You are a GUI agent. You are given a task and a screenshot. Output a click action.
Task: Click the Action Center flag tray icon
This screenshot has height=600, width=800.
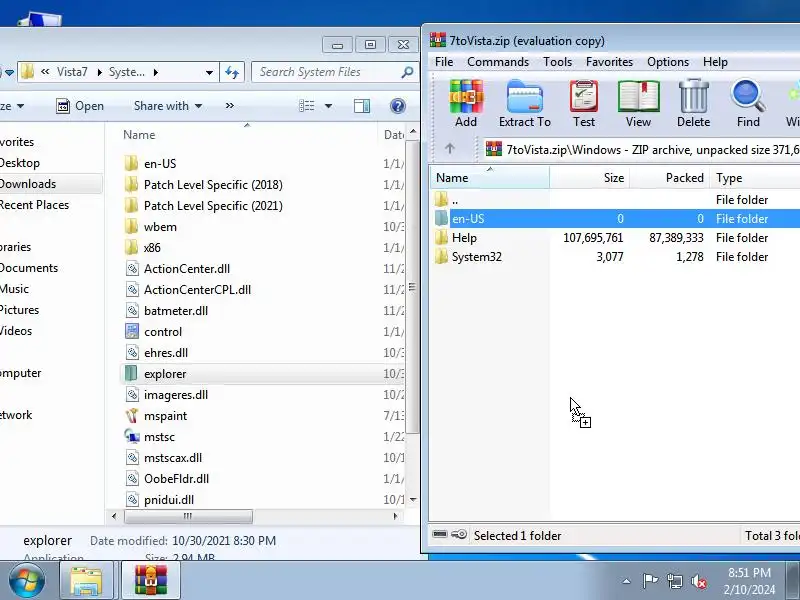point(649,581)
